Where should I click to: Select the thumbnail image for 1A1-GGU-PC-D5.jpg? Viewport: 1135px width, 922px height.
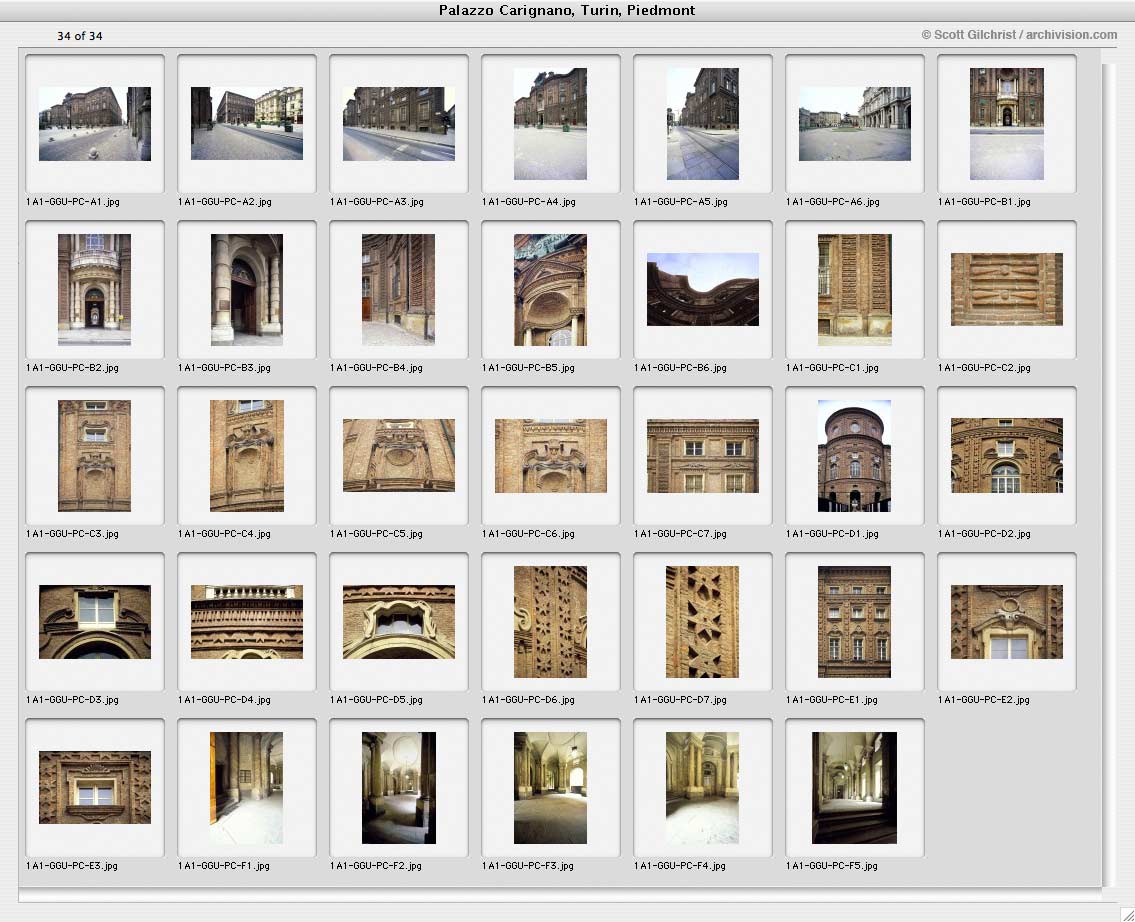(399, 622)
